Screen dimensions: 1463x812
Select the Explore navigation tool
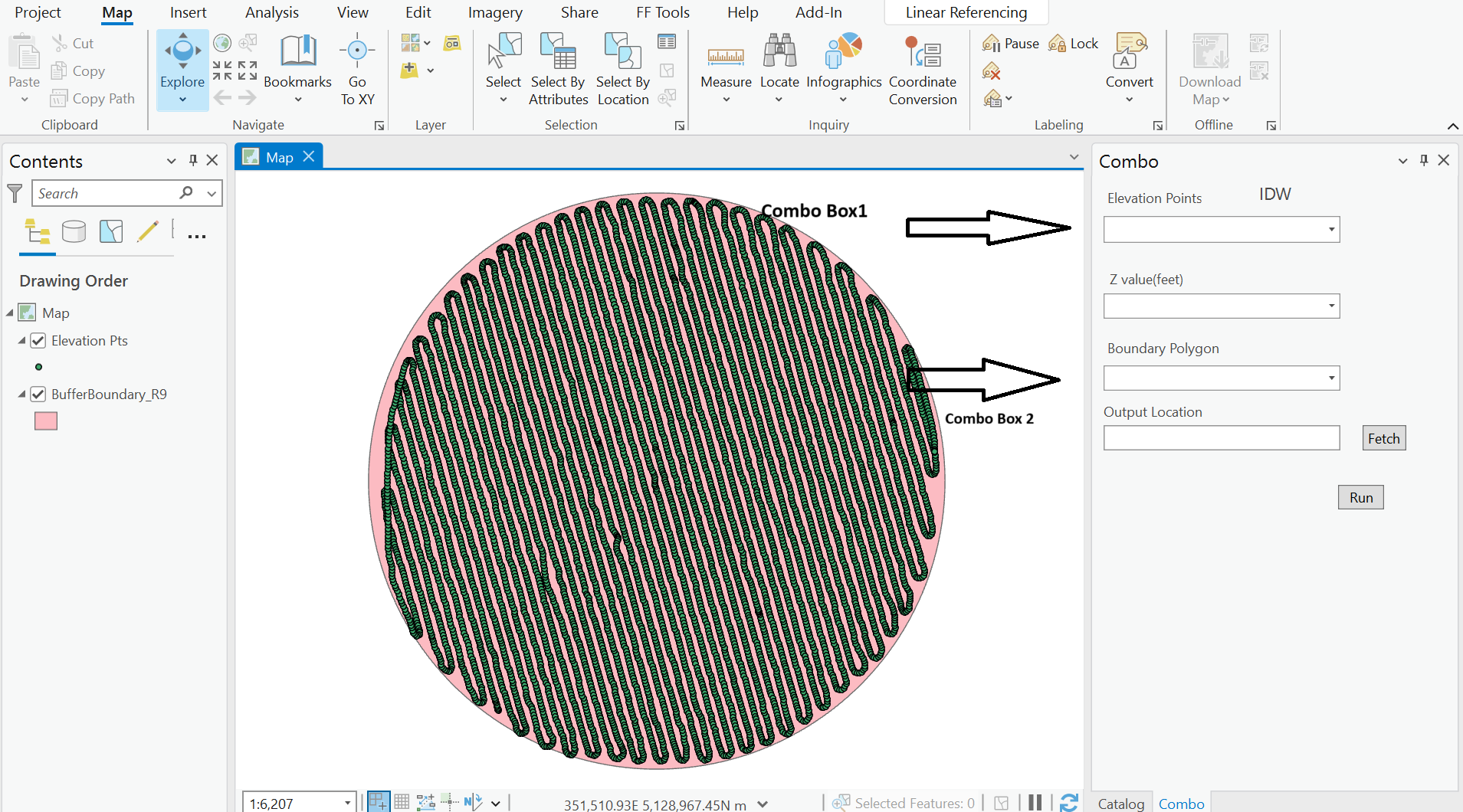[182, 69]
